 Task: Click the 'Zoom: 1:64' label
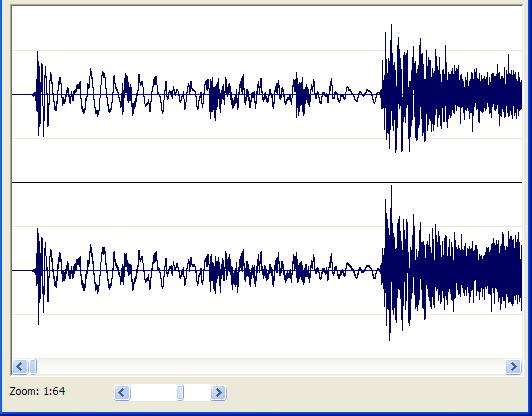coord(37,391)
